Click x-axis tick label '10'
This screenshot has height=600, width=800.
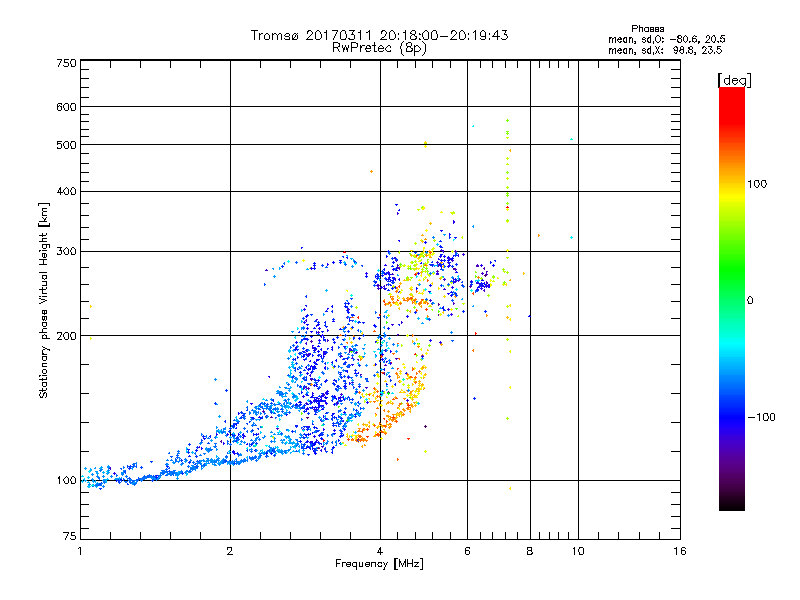[578, 551]
